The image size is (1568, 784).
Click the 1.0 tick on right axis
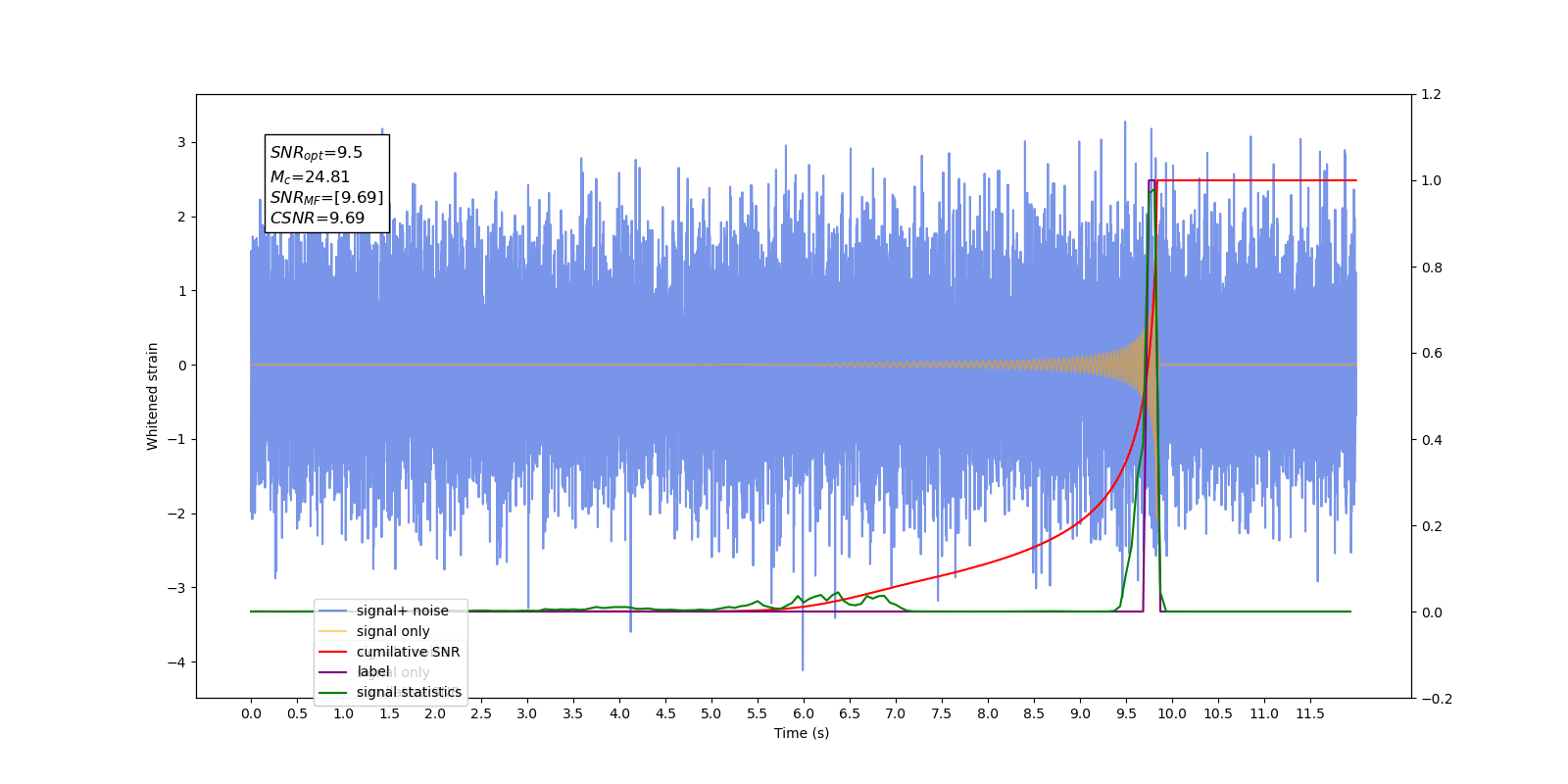(x=1432, y=180)
